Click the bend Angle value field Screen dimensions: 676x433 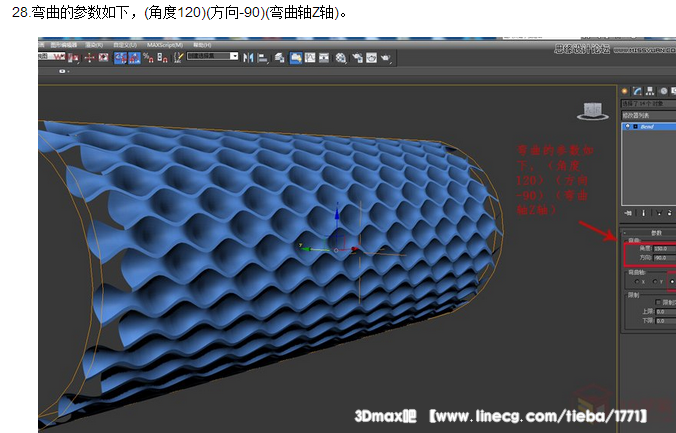665,248
